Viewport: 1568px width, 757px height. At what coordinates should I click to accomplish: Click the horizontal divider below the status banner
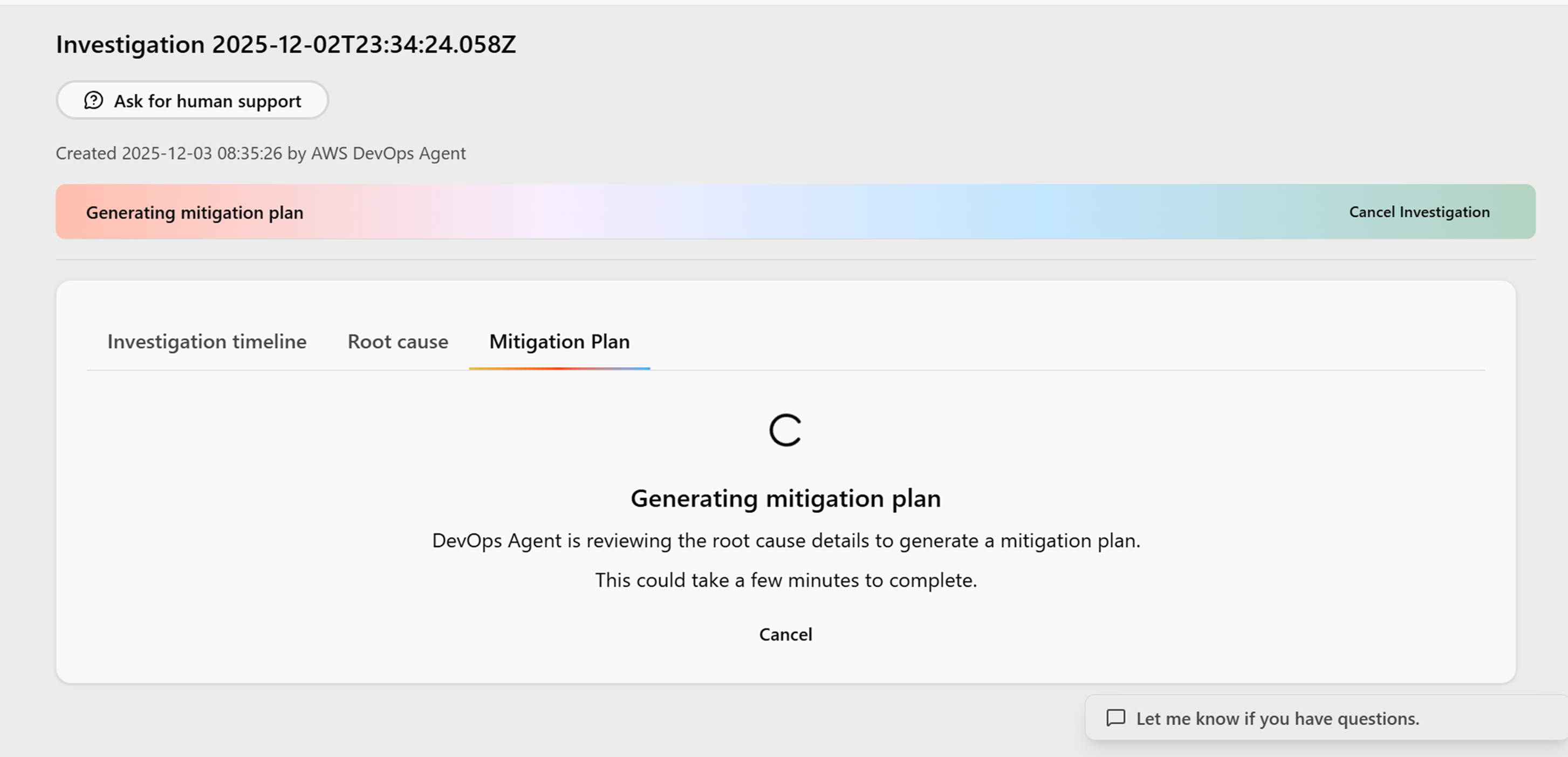click(791, 260)
